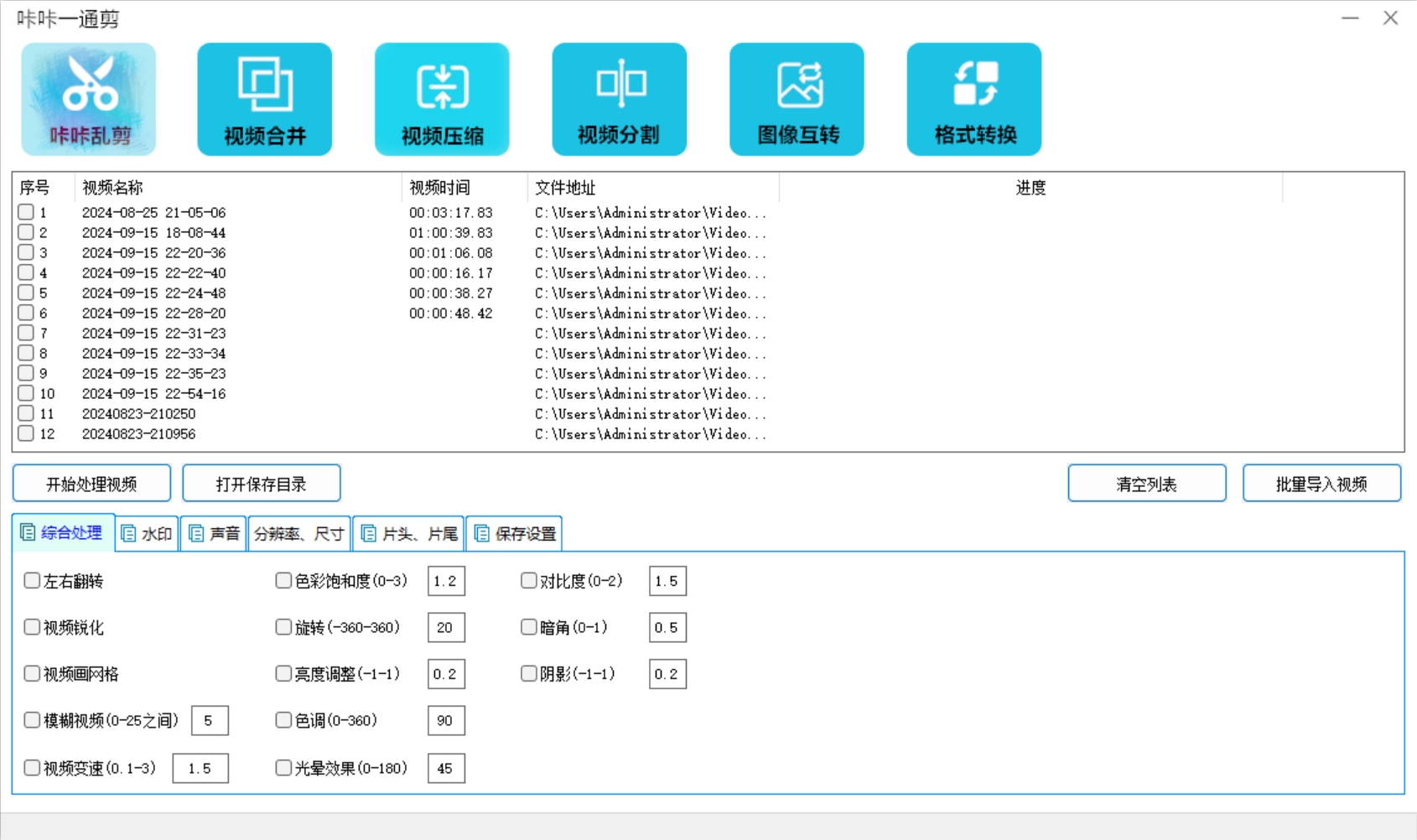Enable the 旋转 rotation checkbox
The image size is (1417, 840).
(283, 626)
